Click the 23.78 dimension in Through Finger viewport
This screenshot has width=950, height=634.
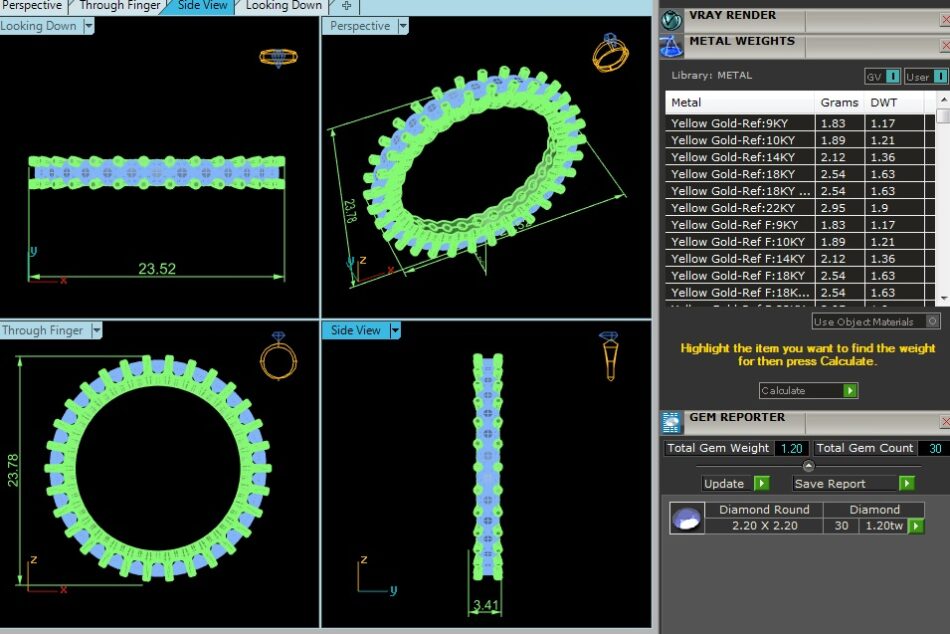[13, 470]
